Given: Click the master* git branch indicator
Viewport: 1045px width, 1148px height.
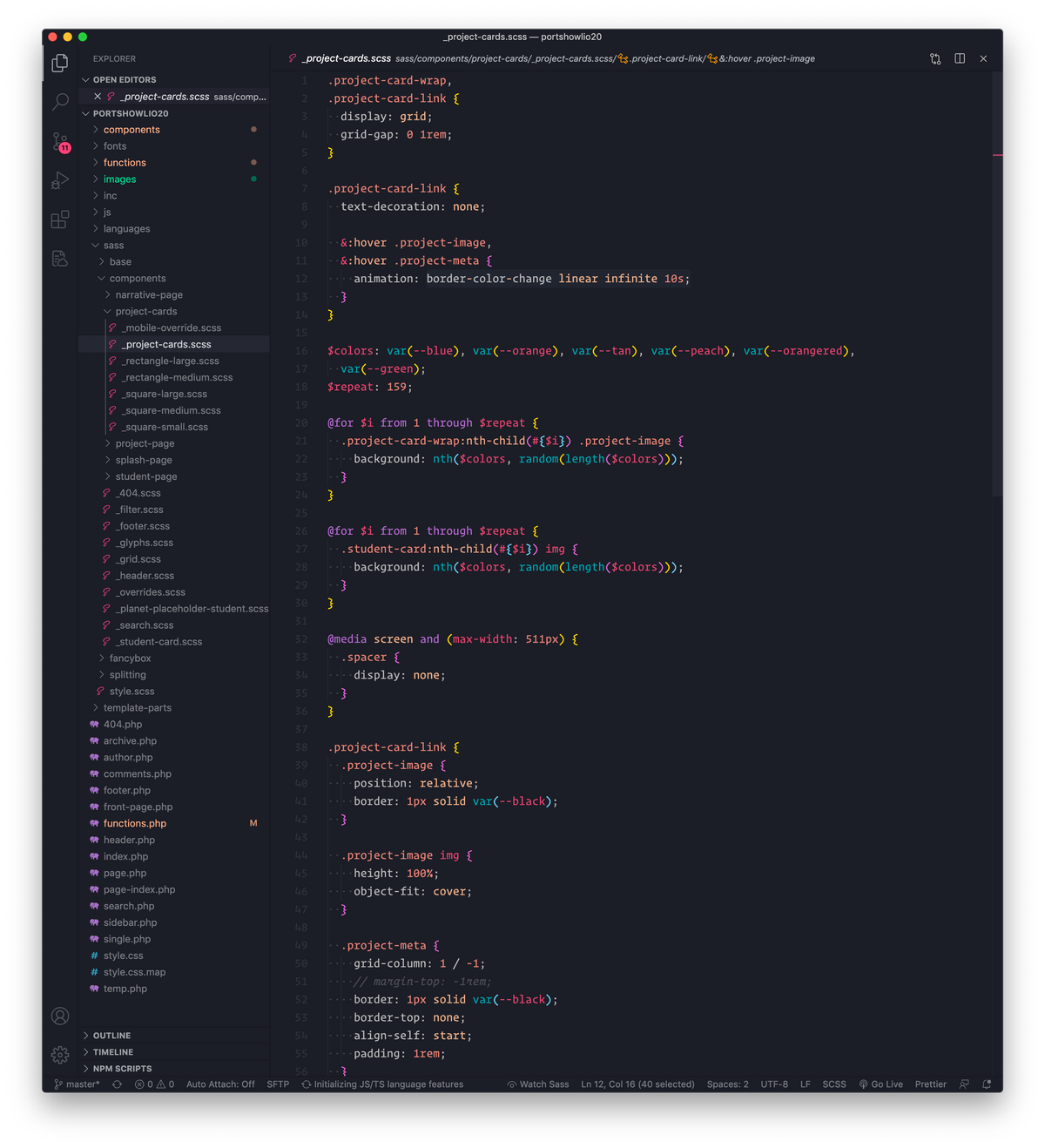Looking at the screenshot, I should click(x=78, y=1084).
